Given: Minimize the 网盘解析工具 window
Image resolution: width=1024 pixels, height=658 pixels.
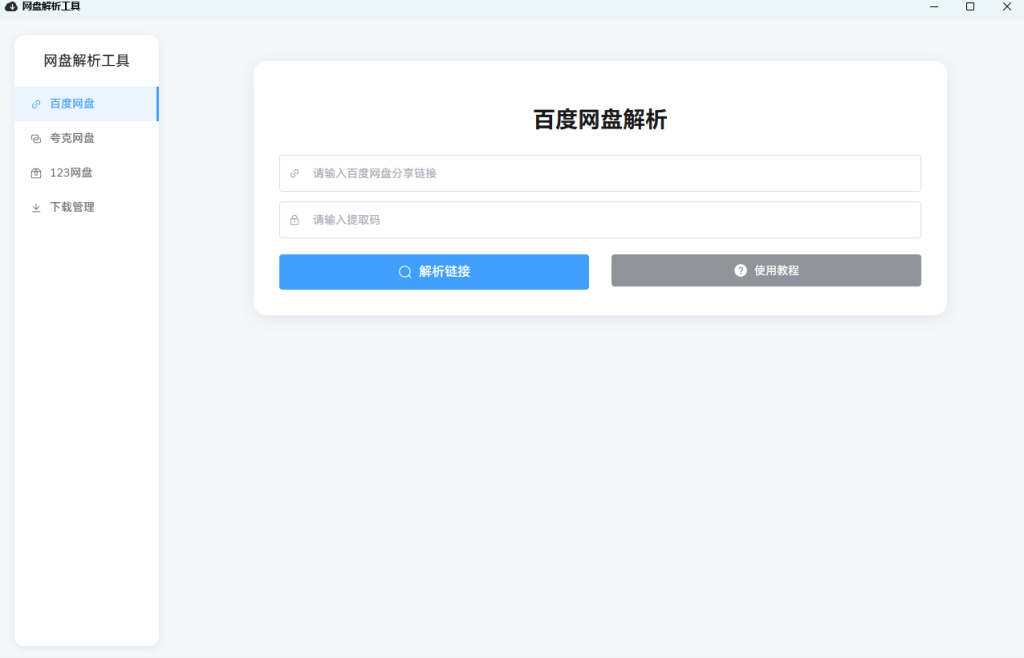Looking at the screenshot, I should tap(934, 7).
